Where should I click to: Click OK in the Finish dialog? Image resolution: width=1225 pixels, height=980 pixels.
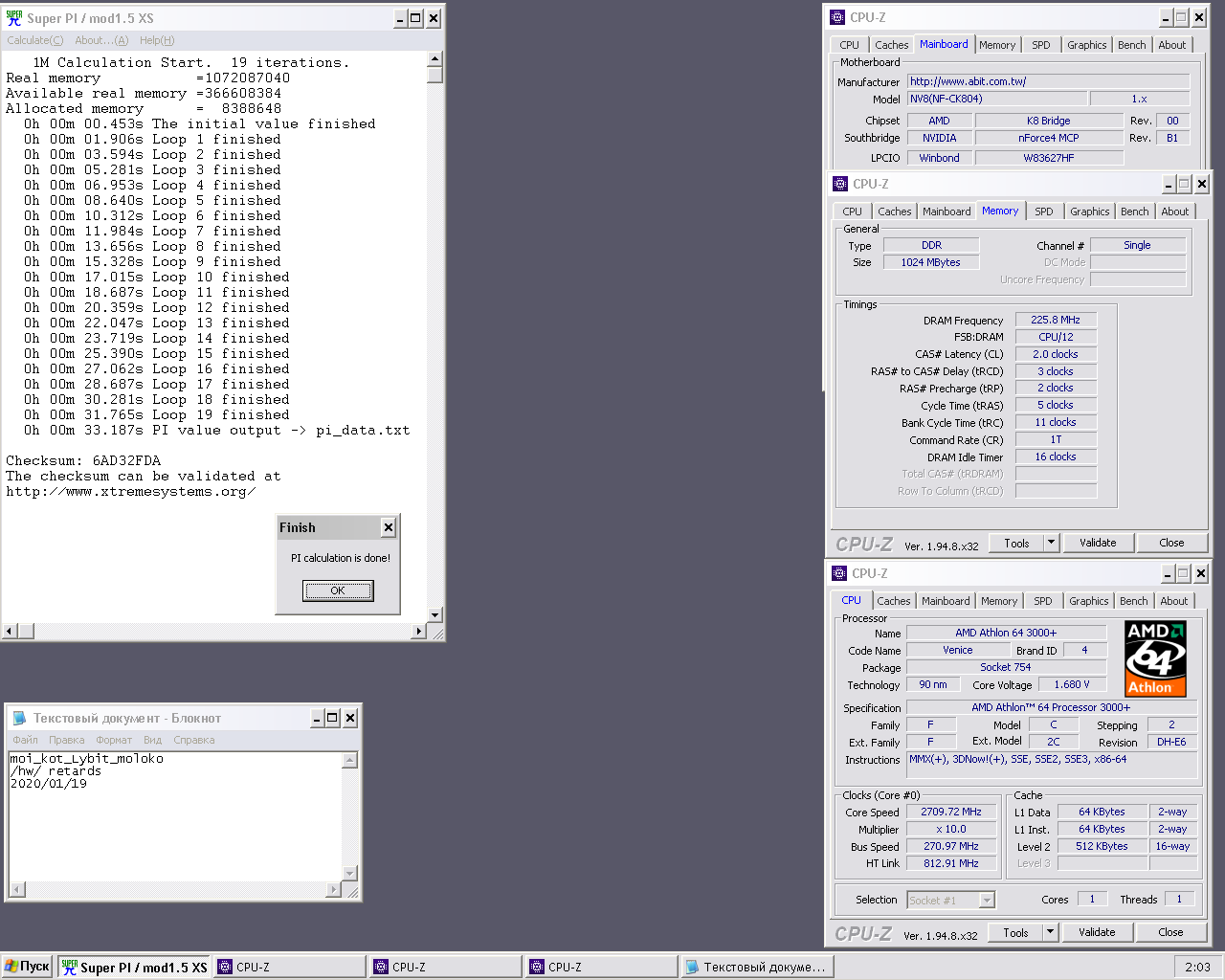(338, 590)
